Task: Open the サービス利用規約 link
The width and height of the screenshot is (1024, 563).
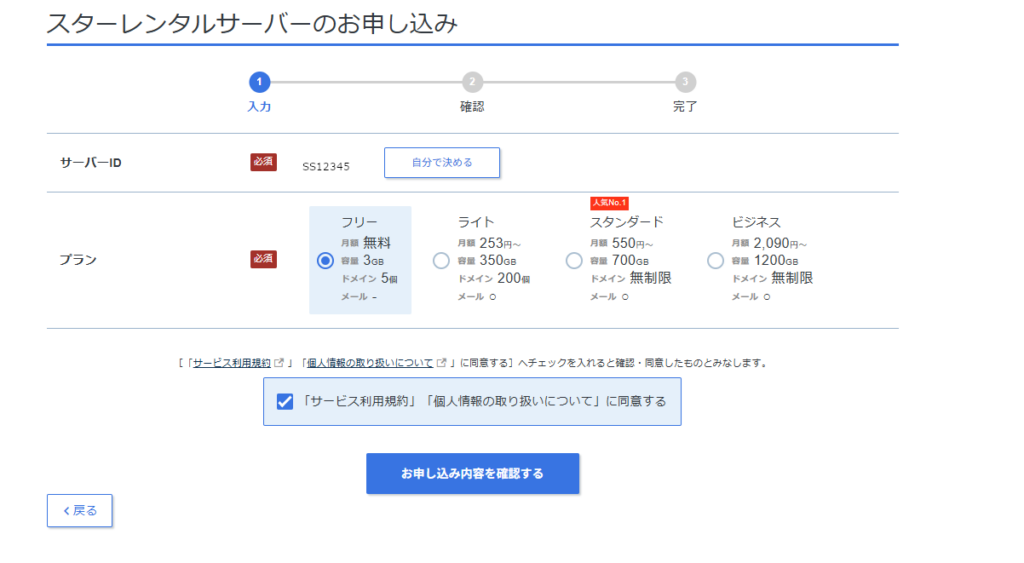Action: pyautogui.click(x=231, y=362)
